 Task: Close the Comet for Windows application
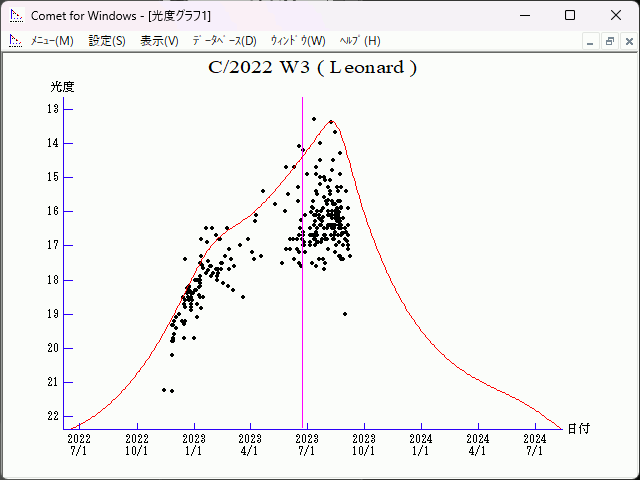[615, 15]
